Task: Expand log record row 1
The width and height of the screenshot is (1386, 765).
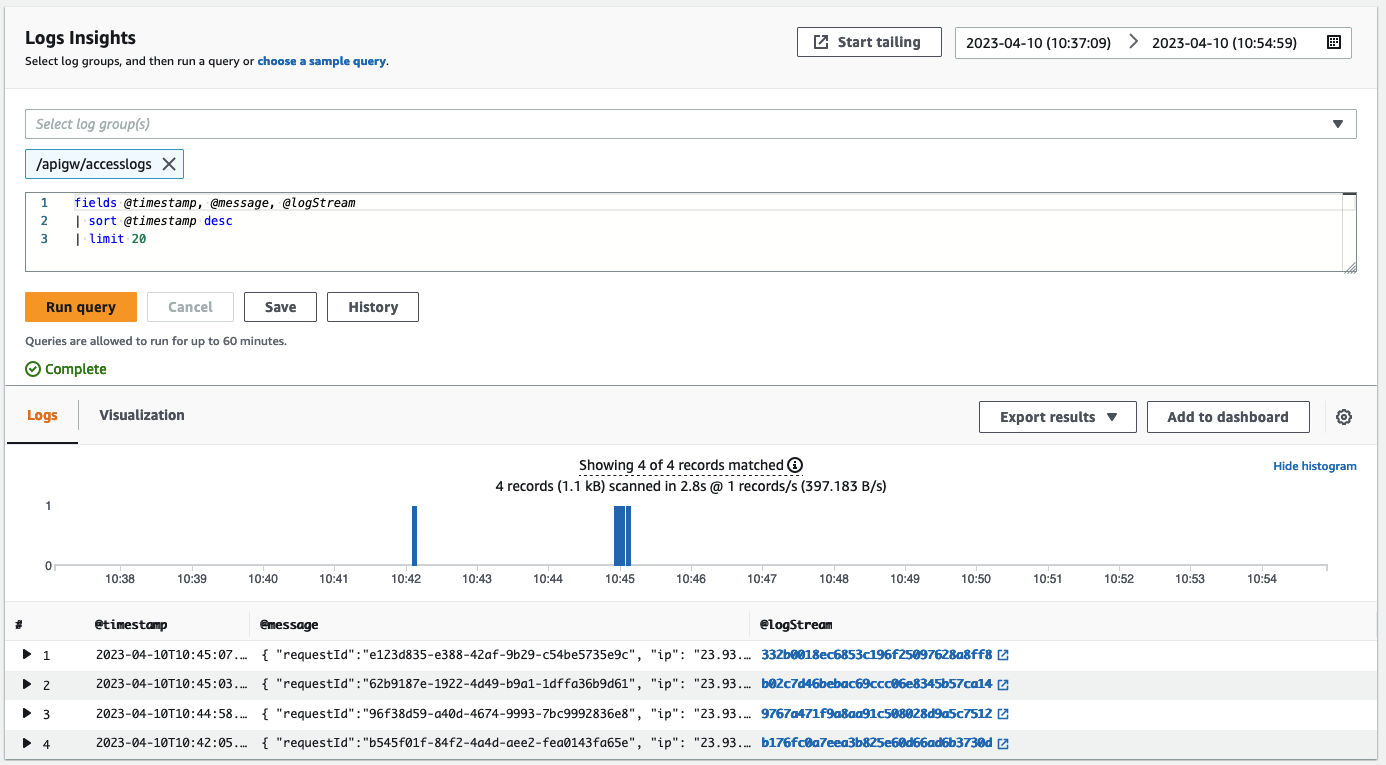Action: click(27, 655)
